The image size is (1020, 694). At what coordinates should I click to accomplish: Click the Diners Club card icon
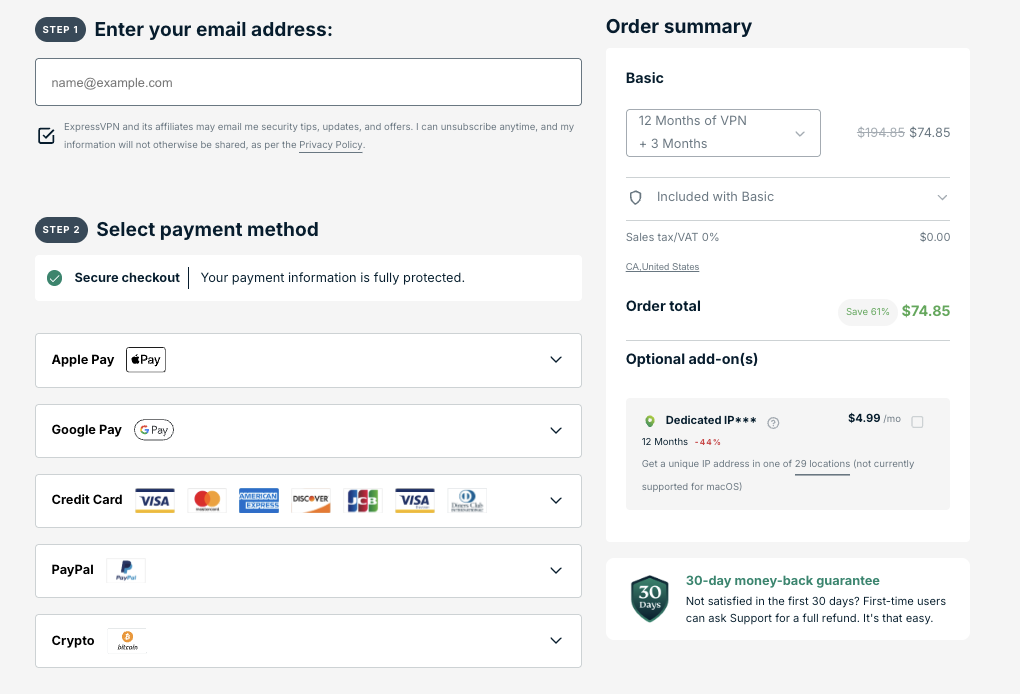point(467,500)
